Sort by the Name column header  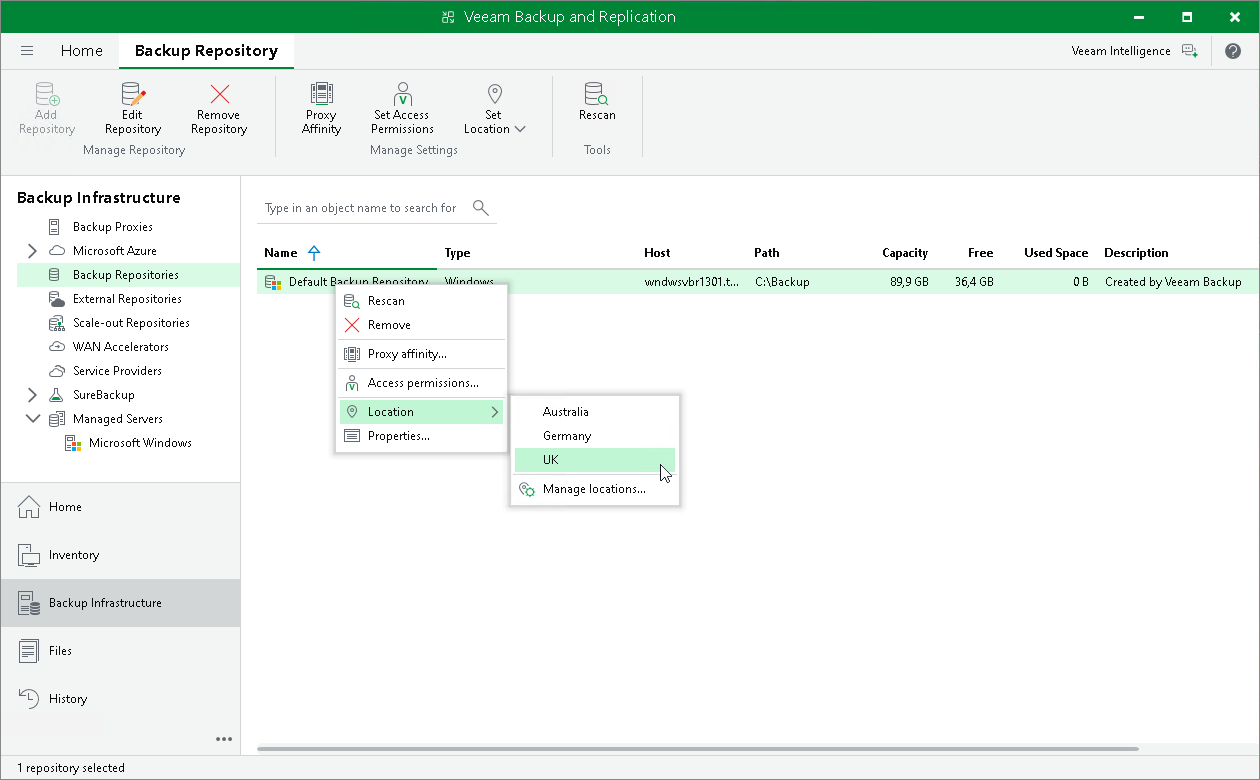coord(281,253)
